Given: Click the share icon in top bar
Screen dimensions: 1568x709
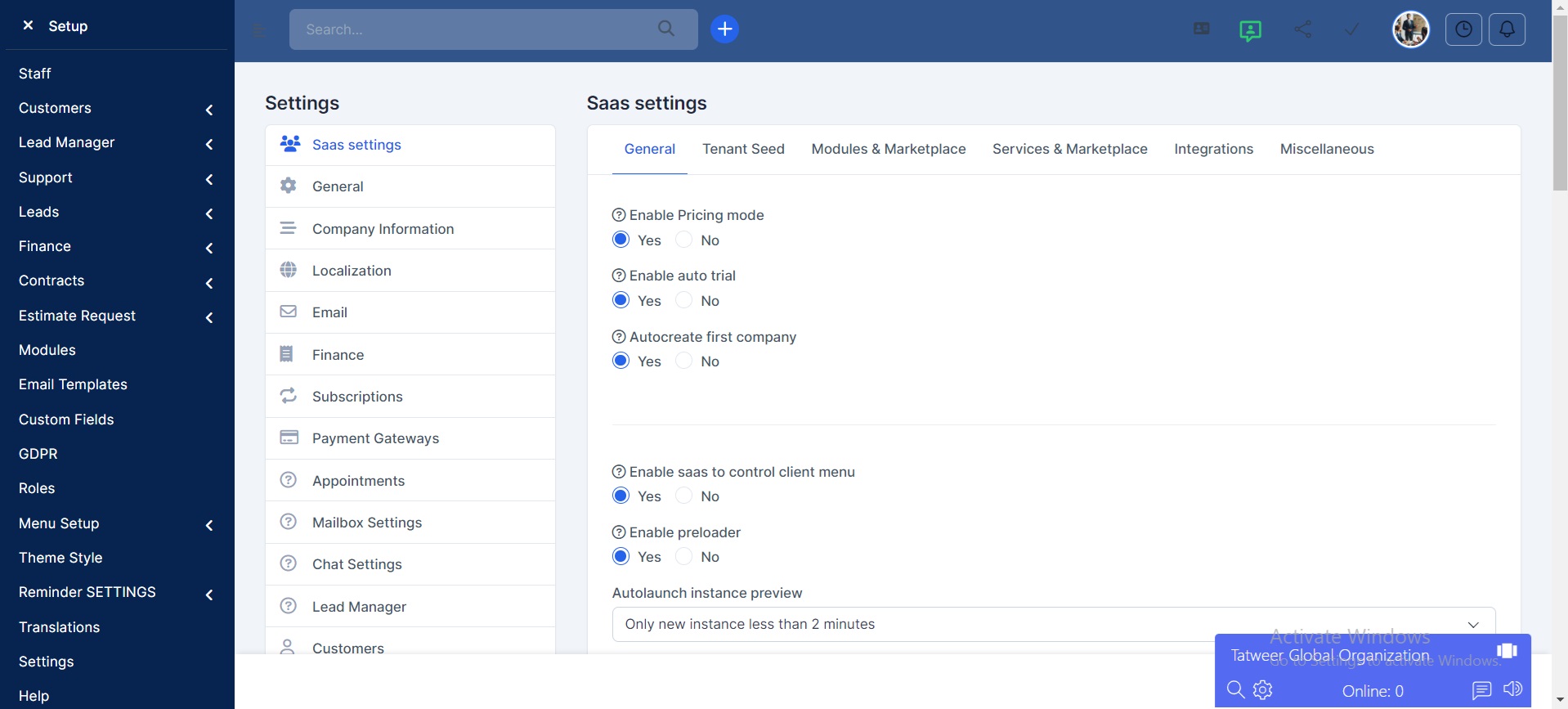Looking at the screenshot, I should [1303, 29].
